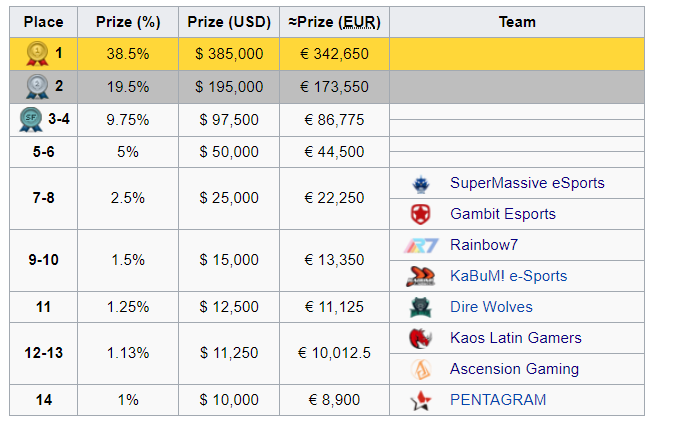Viewport: 678px width, 429px height.
Task: Open the Kaos Latin Gamers link
Action: coord(516,338)
